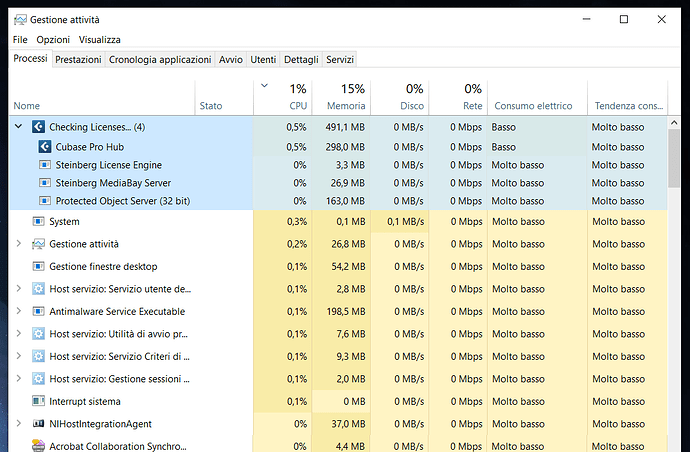Click the Checking Licenses group icon
Viewport: 690px width, 452px height.
pos(38,127)
